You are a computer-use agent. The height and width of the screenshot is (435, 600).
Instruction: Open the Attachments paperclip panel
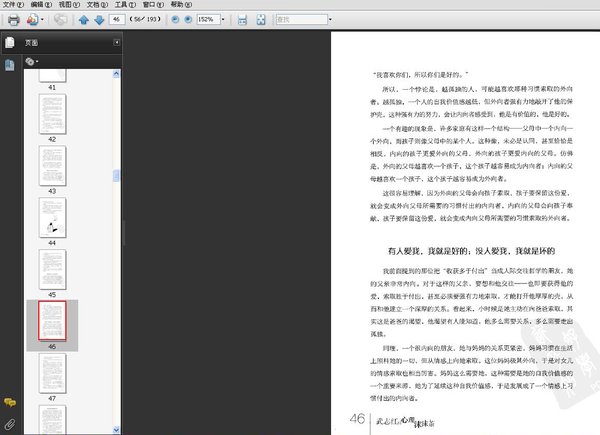pos(9,424)
